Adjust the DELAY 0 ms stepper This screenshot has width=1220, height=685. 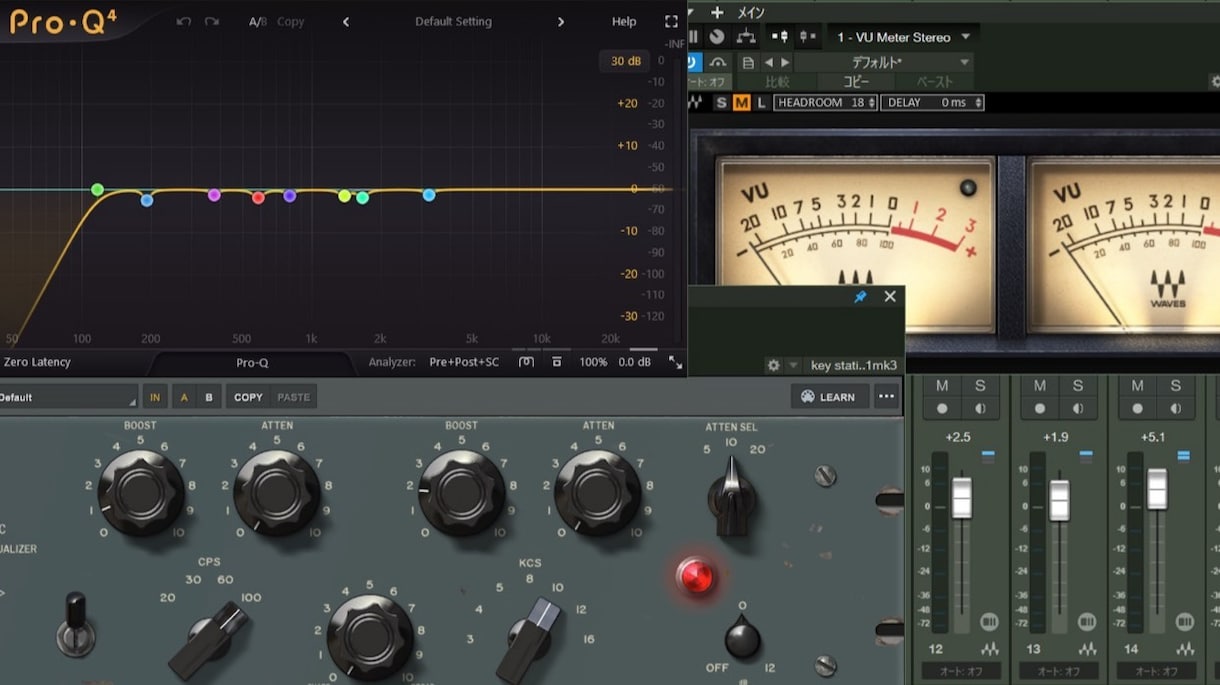click(x=932, y=102)
